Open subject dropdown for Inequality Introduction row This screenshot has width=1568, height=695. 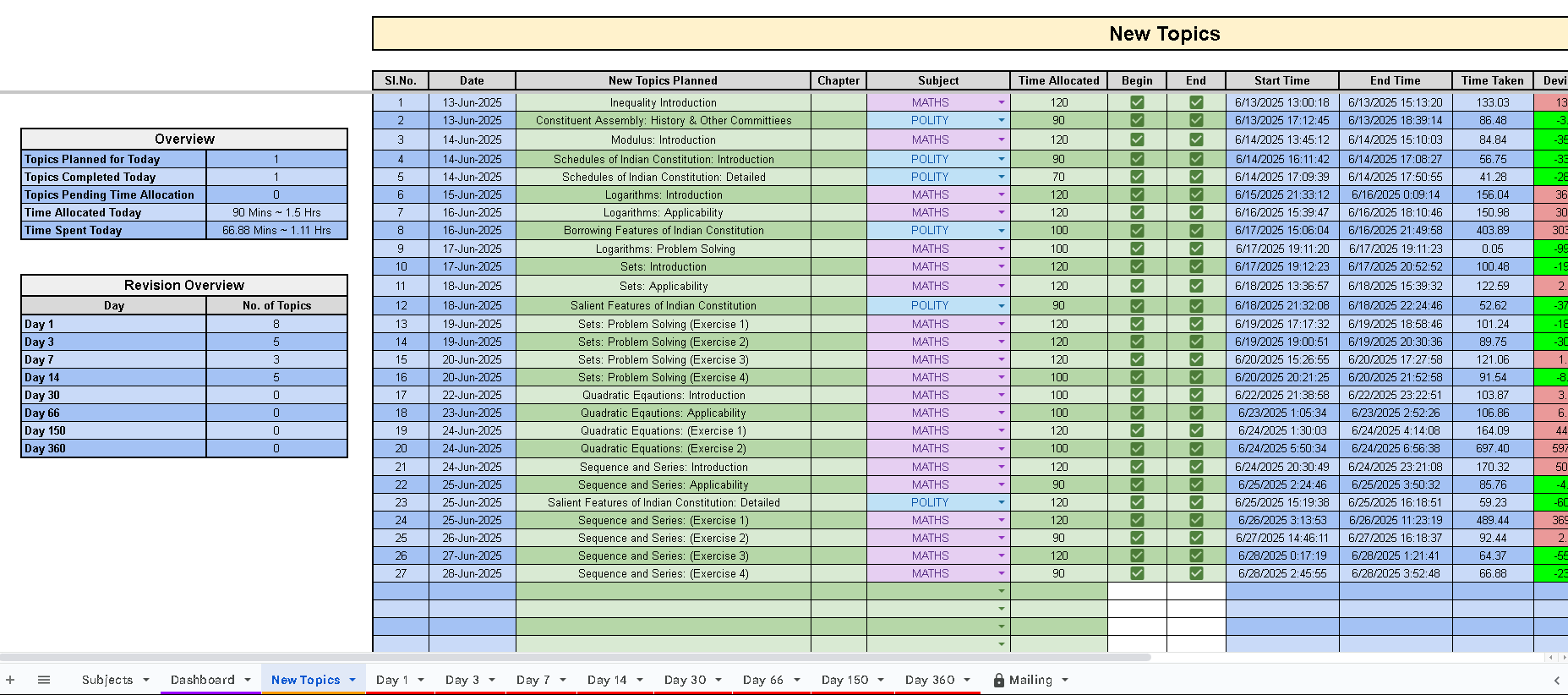[x=1002, y=102]
